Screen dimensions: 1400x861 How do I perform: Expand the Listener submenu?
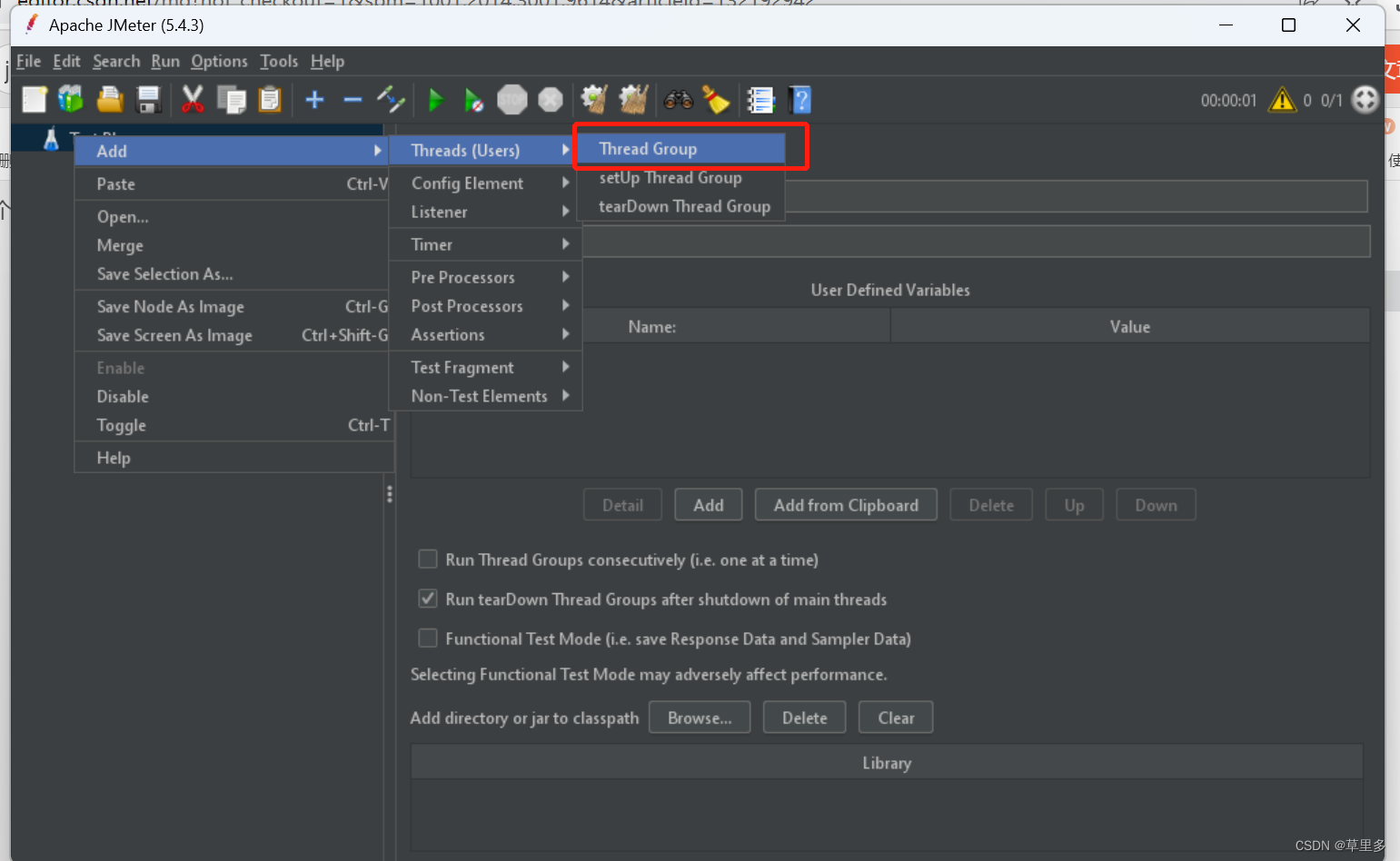click(485, 212)
